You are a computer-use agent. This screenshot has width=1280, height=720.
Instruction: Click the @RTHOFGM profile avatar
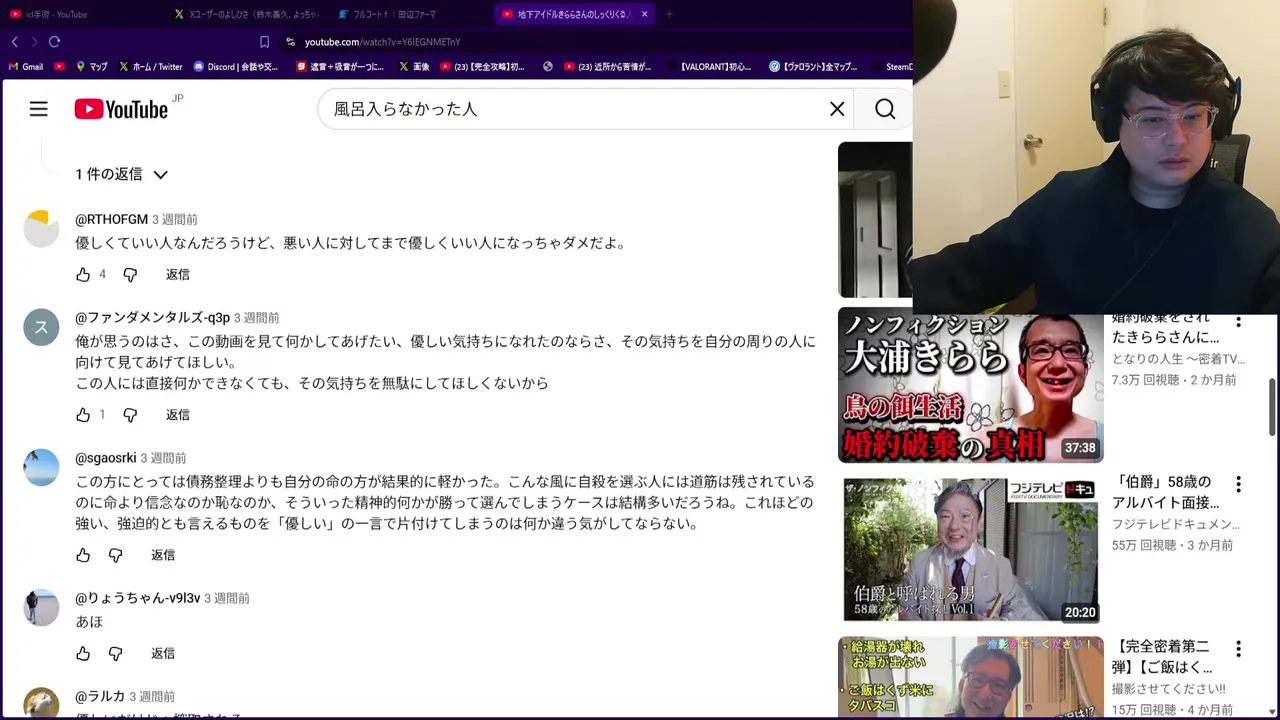click(x=41, y=229)
